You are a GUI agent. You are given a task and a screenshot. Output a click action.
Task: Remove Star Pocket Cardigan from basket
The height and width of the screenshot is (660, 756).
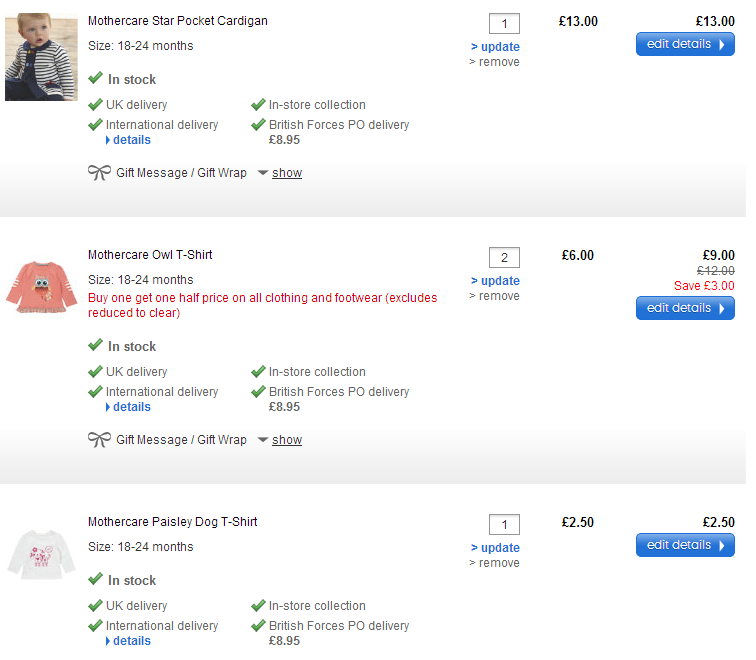pos(494,62)
